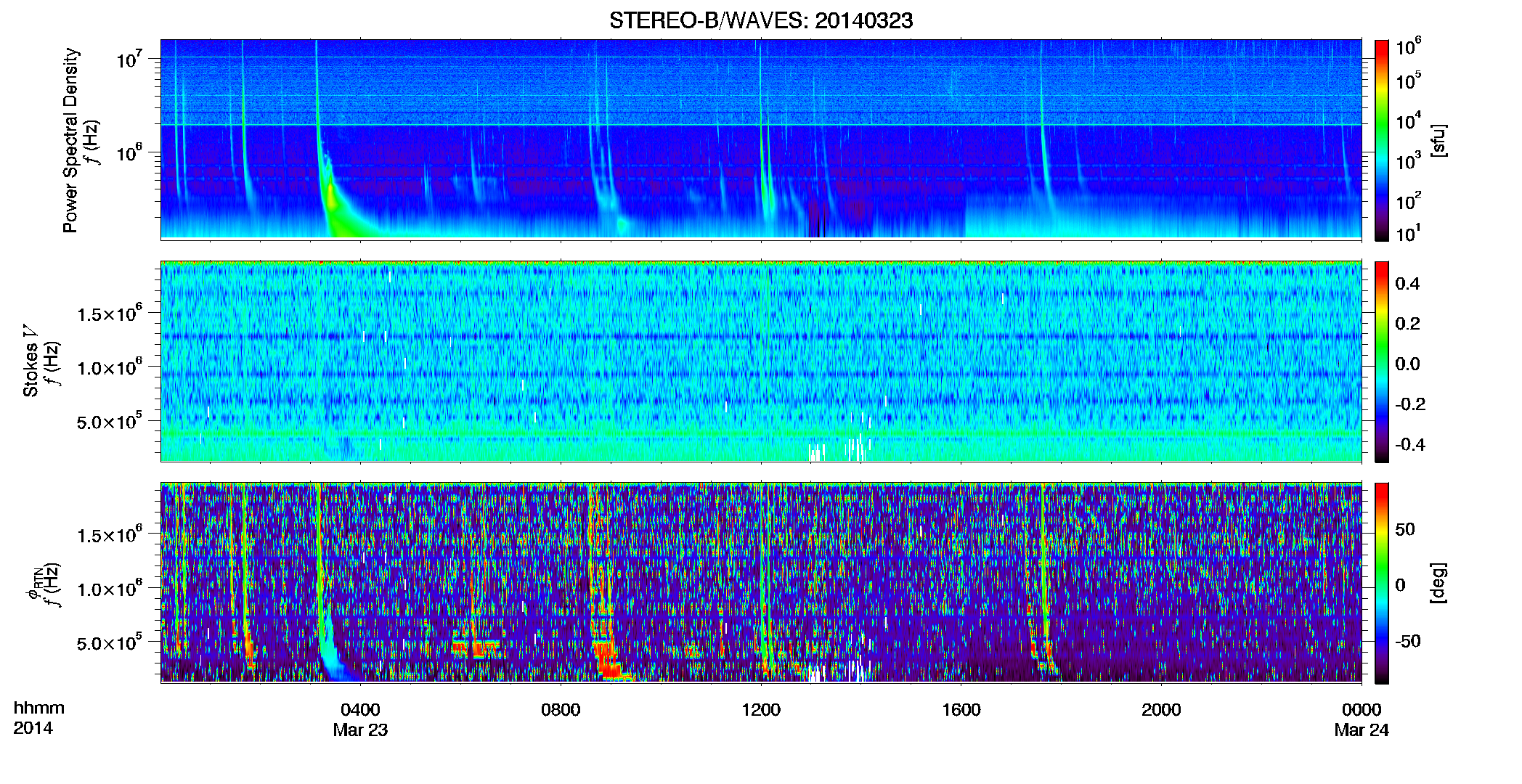The width and height of the screenshot is (1522, 784).
Task: Click inside the Stokes V spectrogram panel
Action: point(761,362)
